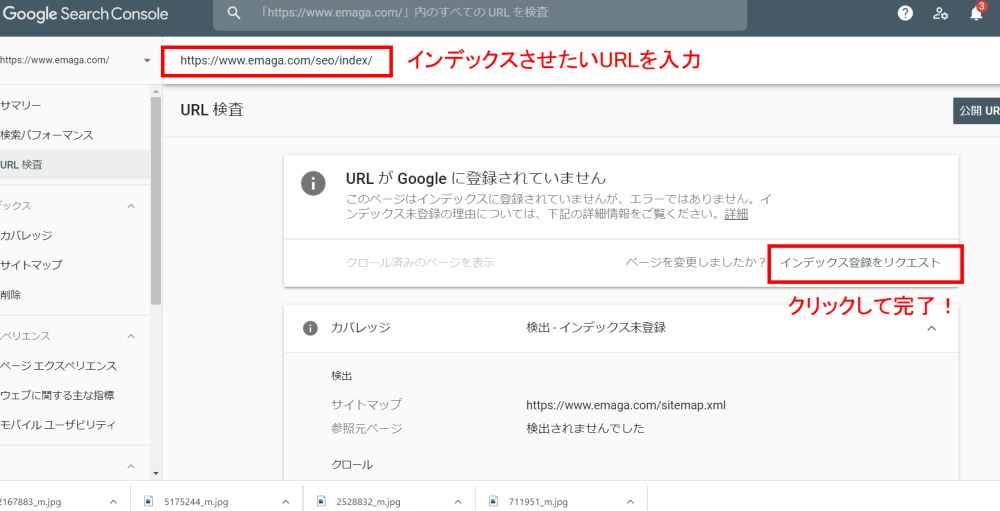
Task: Collapse the カバレッジ details section
Action: (931, 328)
